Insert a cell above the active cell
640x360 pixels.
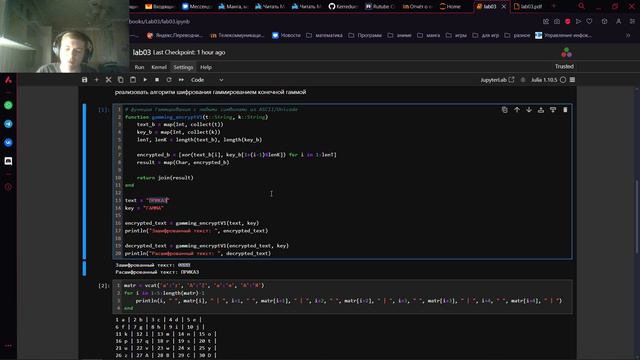[x=541, y=110]
